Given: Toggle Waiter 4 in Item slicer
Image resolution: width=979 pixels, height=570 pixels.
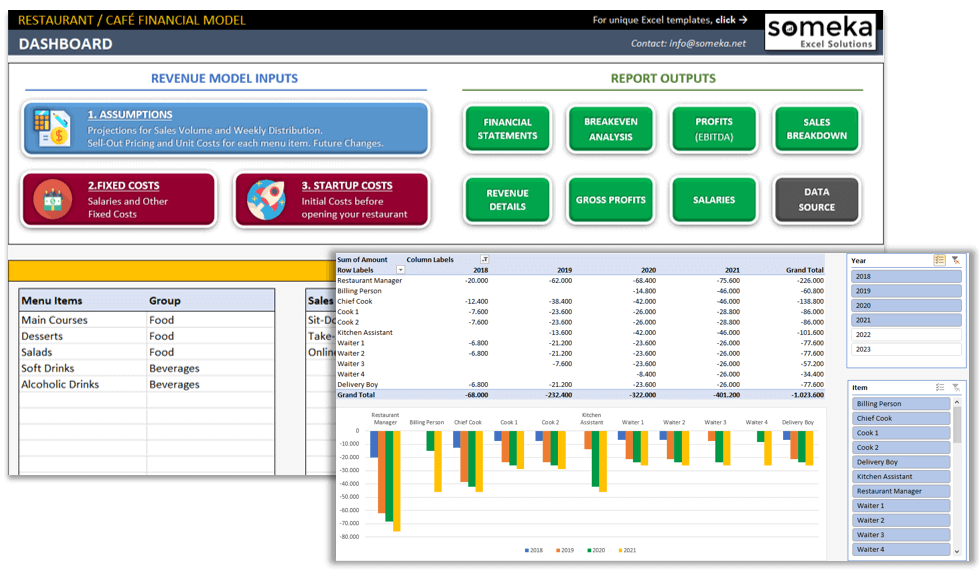Looking at the screenshot, I should click(x=901, y=549).
